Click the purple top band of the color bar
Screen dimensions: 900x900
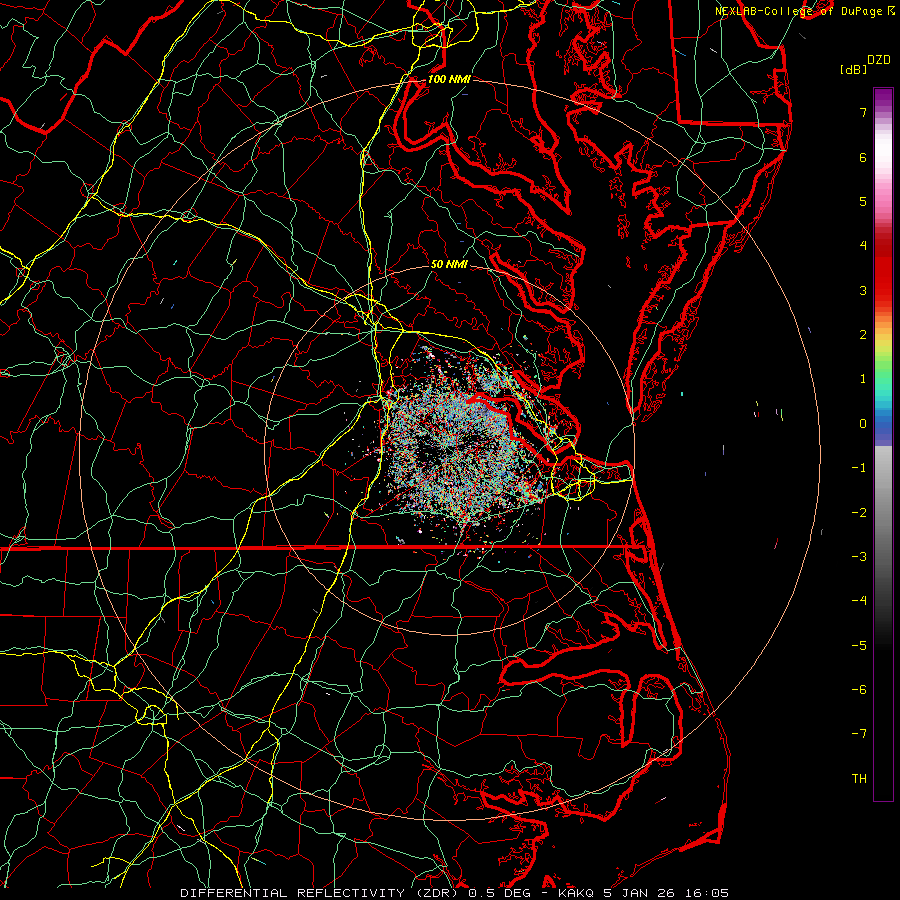(883, 98)
